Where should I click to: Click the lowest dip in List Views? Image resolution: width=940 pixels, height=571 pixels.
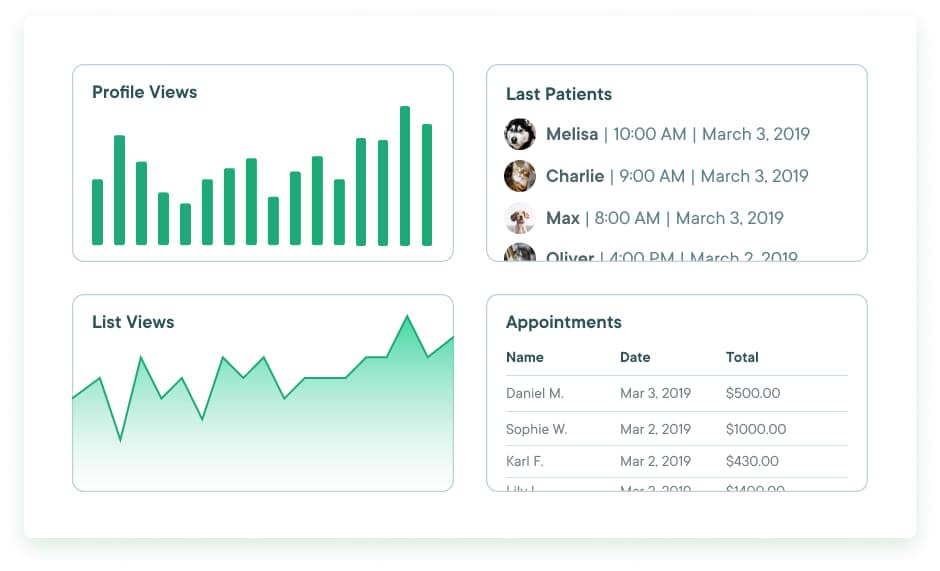120,438
